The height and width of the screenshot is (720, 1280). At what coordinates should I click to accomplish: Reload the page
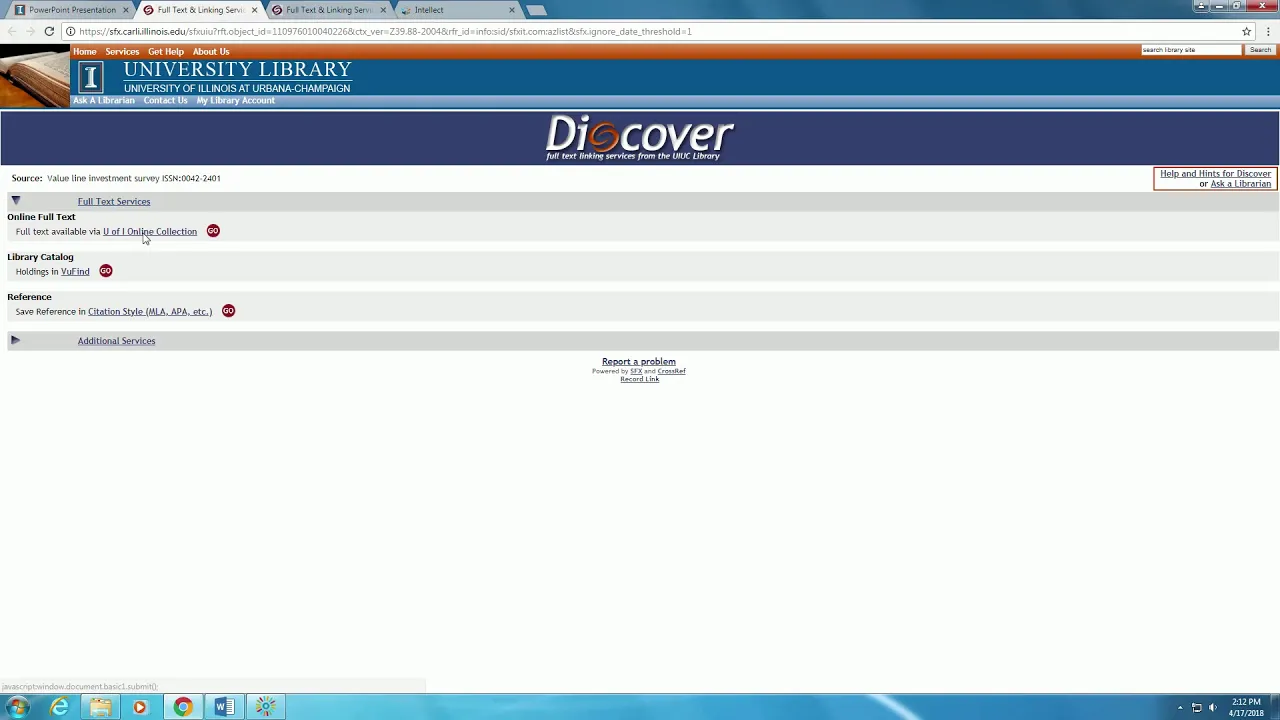(x=49, y=31)
